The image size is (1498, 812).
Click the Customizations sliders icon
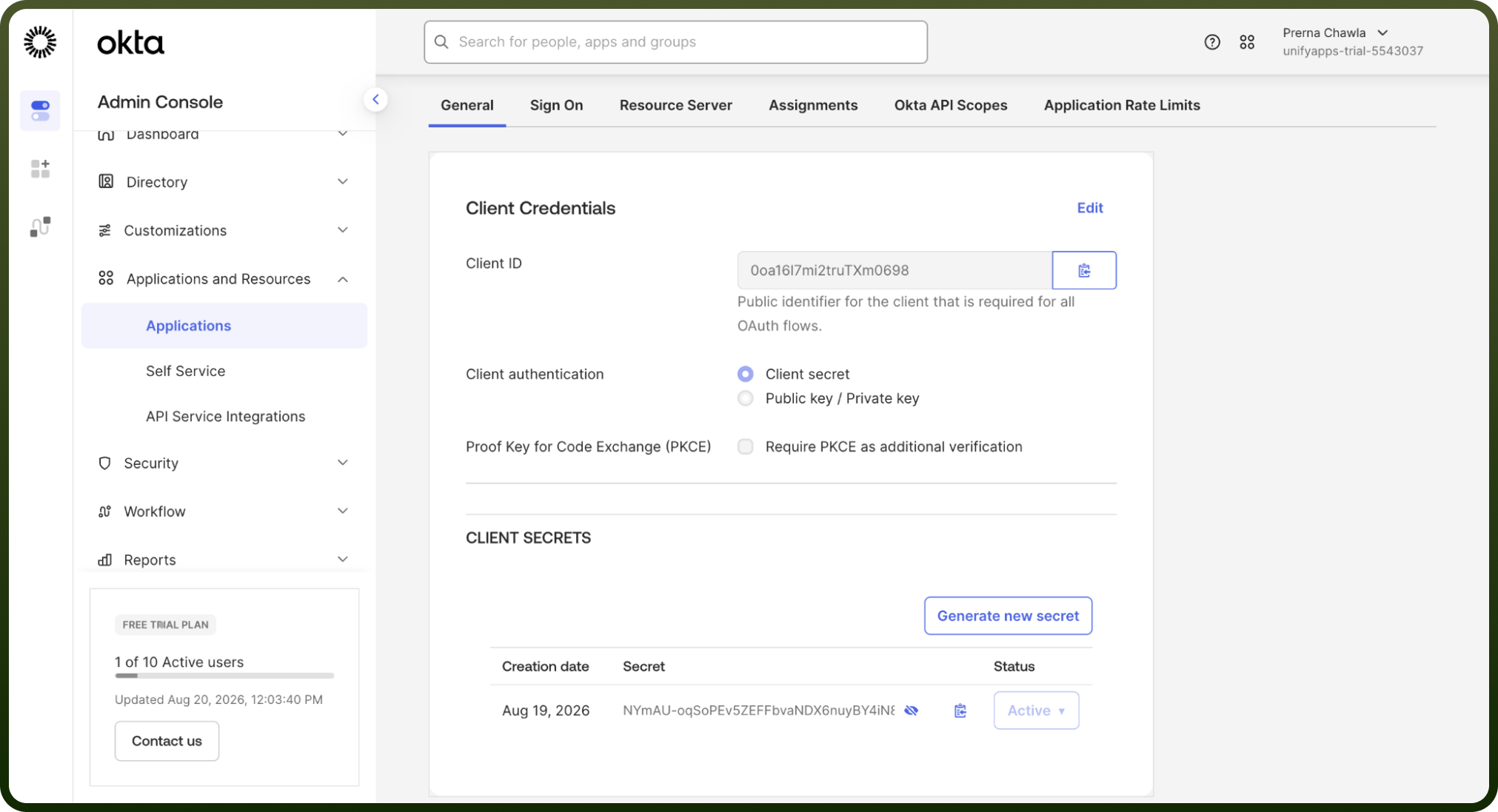(105, 230)
